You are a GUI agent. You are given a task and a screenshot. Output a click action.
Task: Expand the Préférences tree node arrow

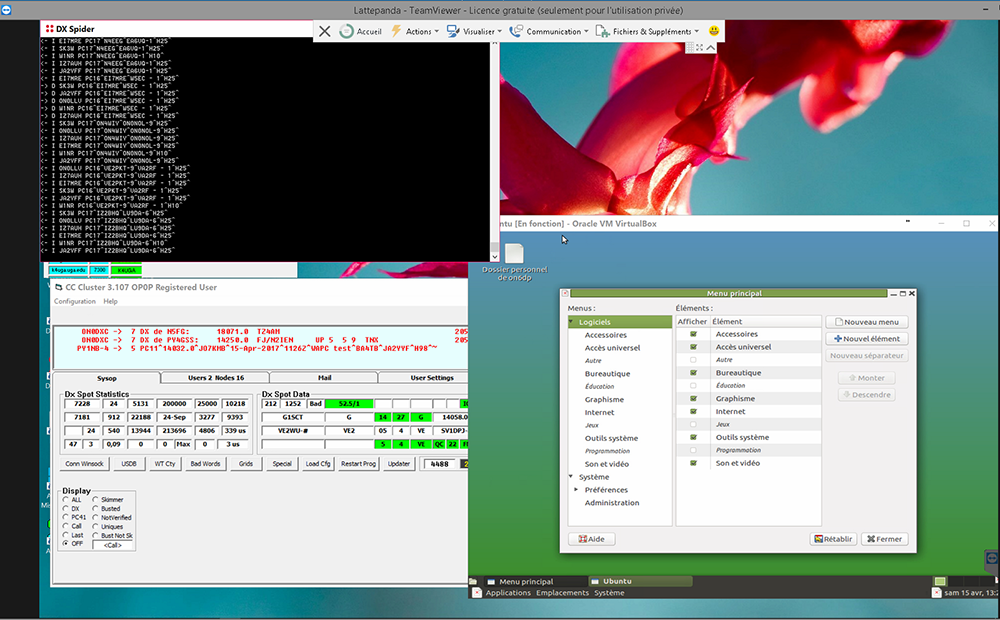[x=577, y=490]
